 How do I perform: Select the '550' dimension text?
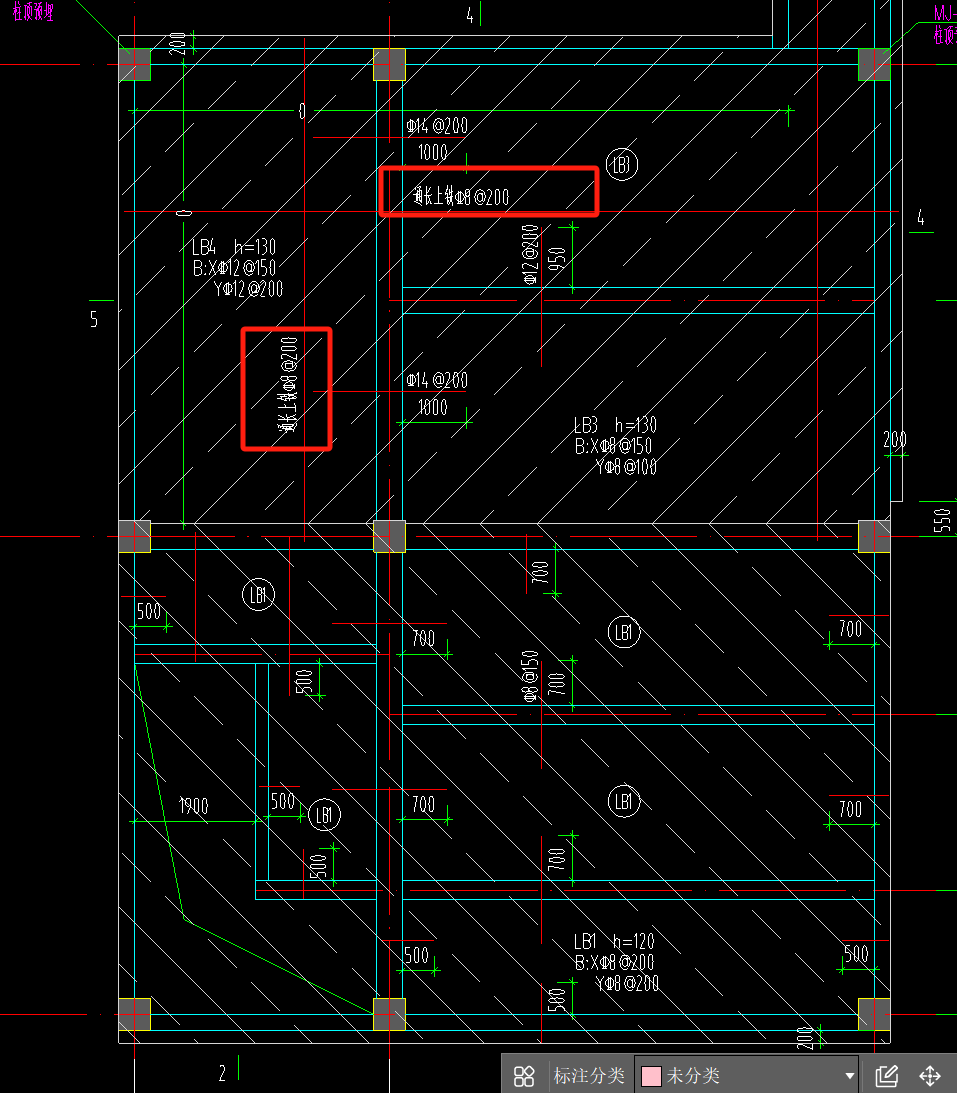pyautogui.click(x=942, y=520)
